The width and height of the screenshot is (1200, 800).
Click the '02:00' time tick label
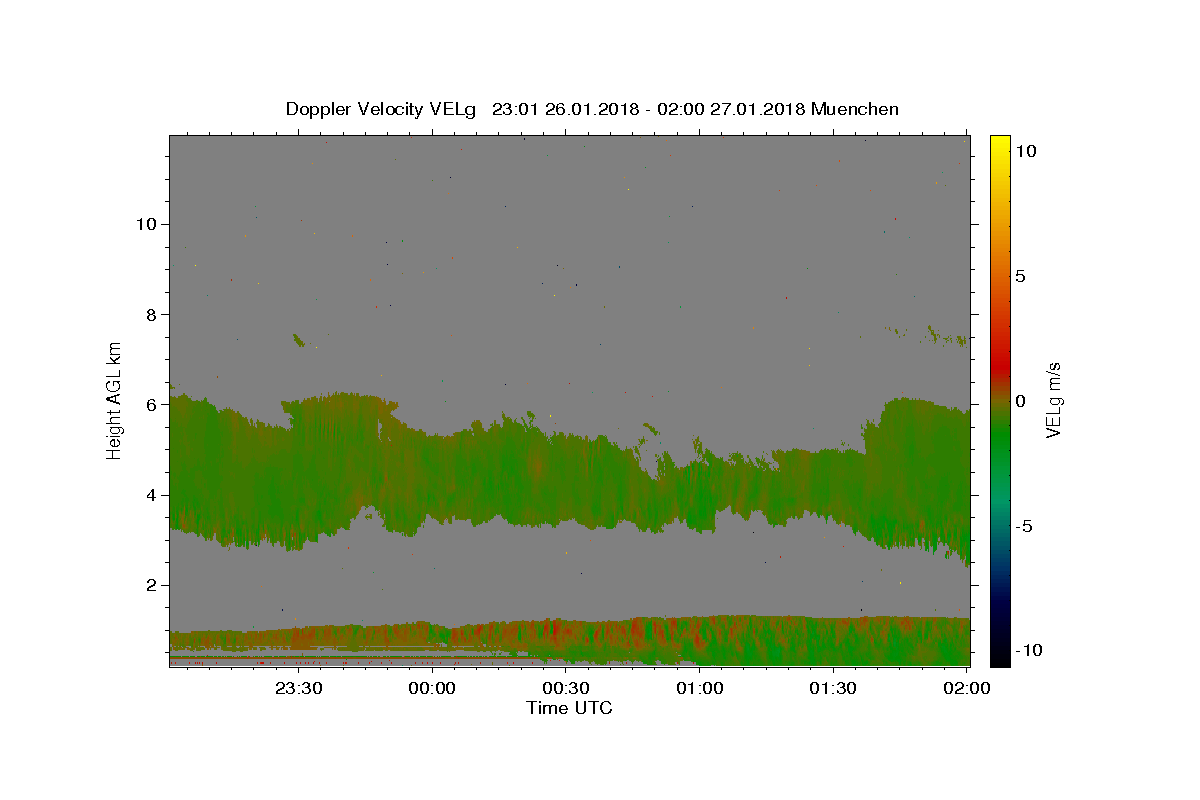[x=967, y=688]
